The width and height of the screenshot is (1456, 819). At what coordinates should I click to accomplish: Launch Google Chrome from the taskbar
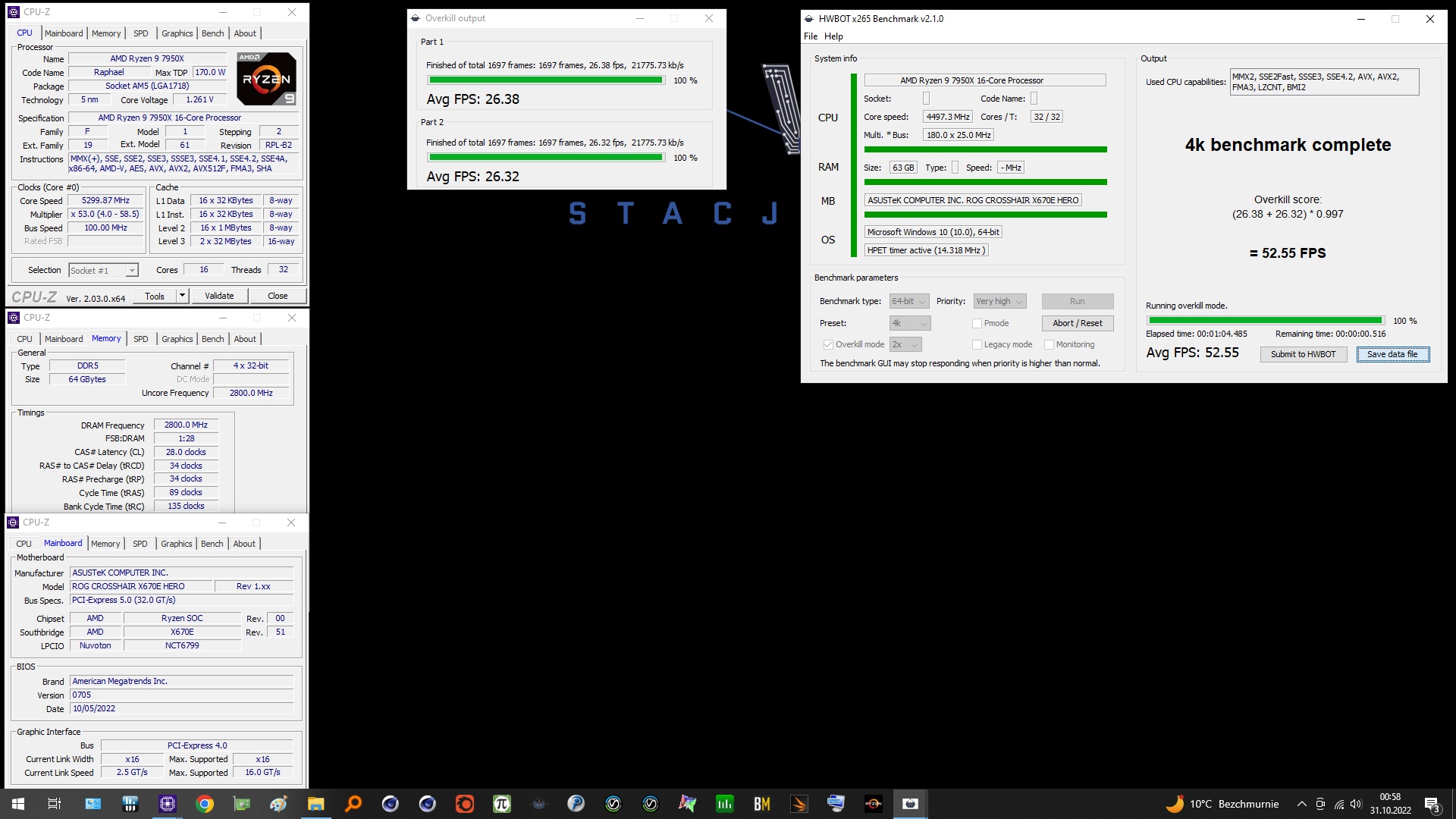pyautogui.click(x=205, y=804)
